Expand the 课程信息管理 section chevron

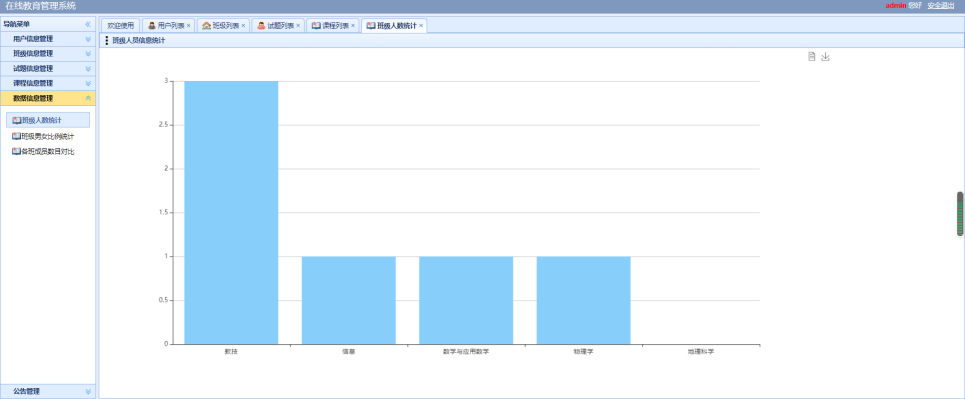(x=88, y=83)
